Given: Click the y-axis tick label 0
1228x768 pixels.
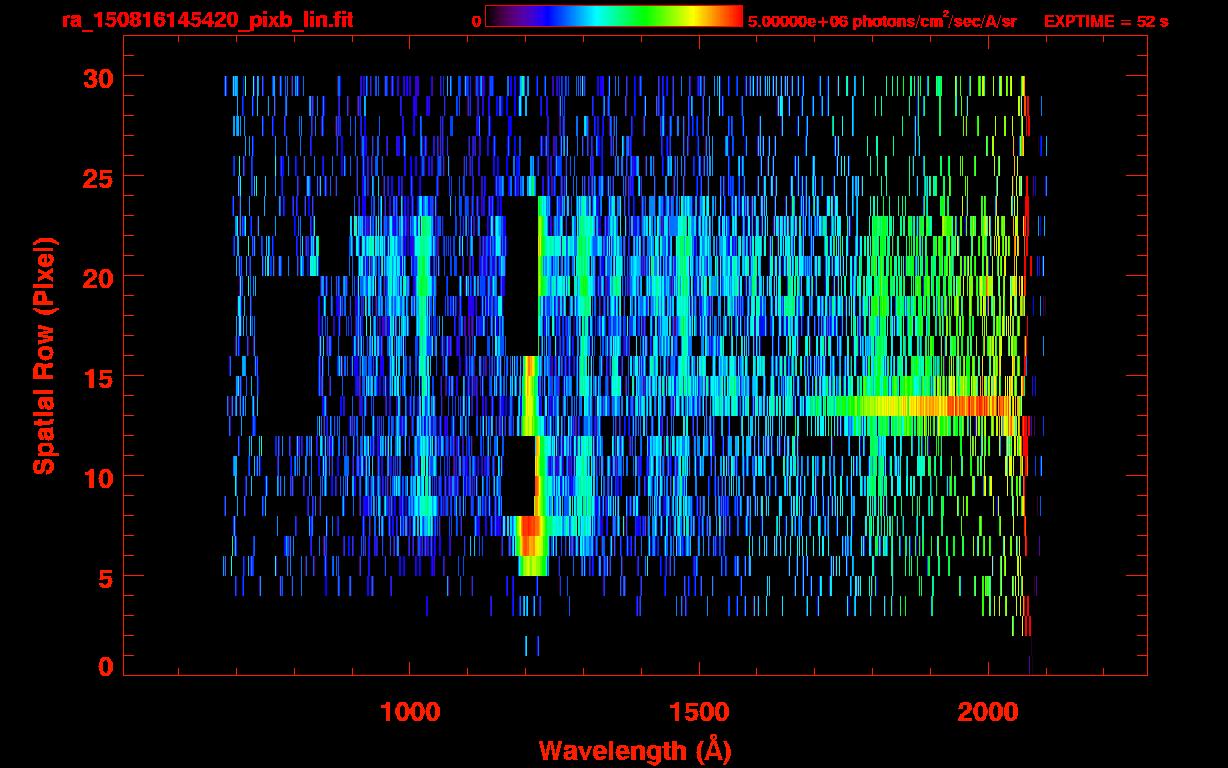Looking at the screenshot, I should coord(104,666).
